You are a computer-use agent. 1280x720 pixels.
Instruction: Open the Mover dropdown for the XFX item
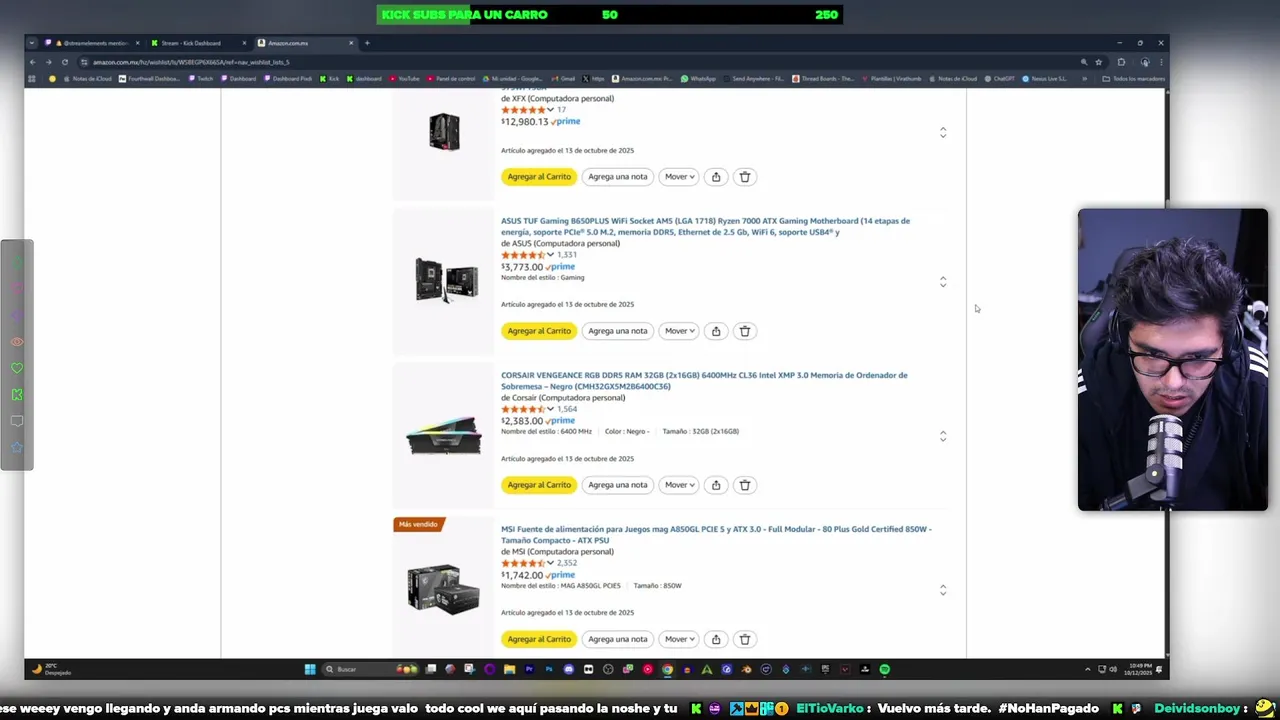tap(680, 177)
